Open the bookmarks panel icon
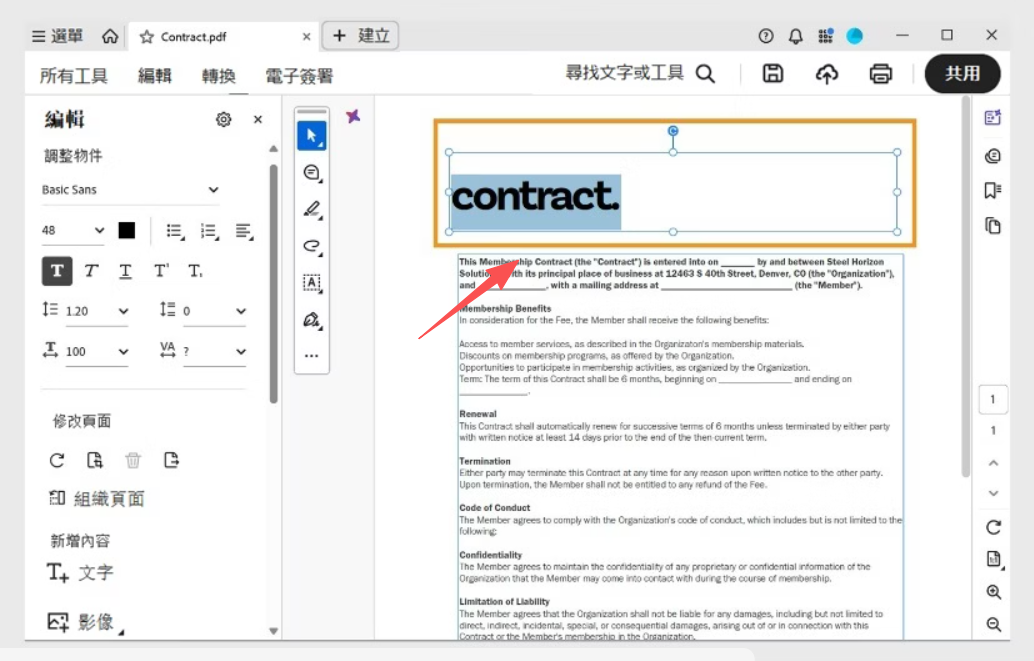 pos(992,190)
